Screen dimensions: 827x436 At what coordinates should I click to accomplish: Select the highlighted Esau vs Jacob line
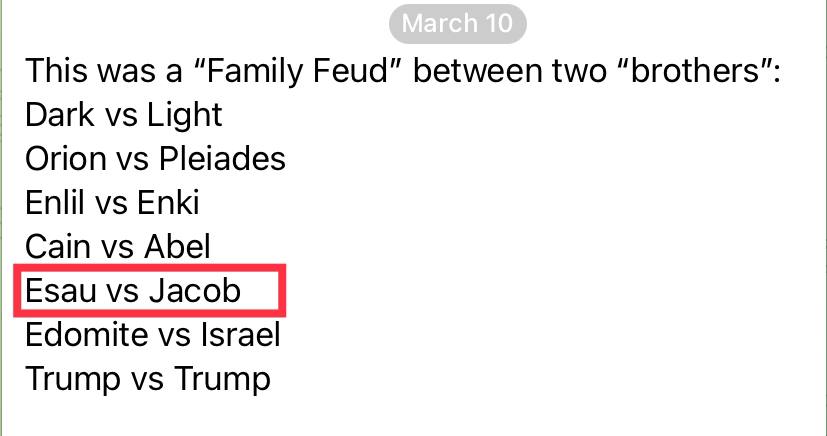pos(150,290)
